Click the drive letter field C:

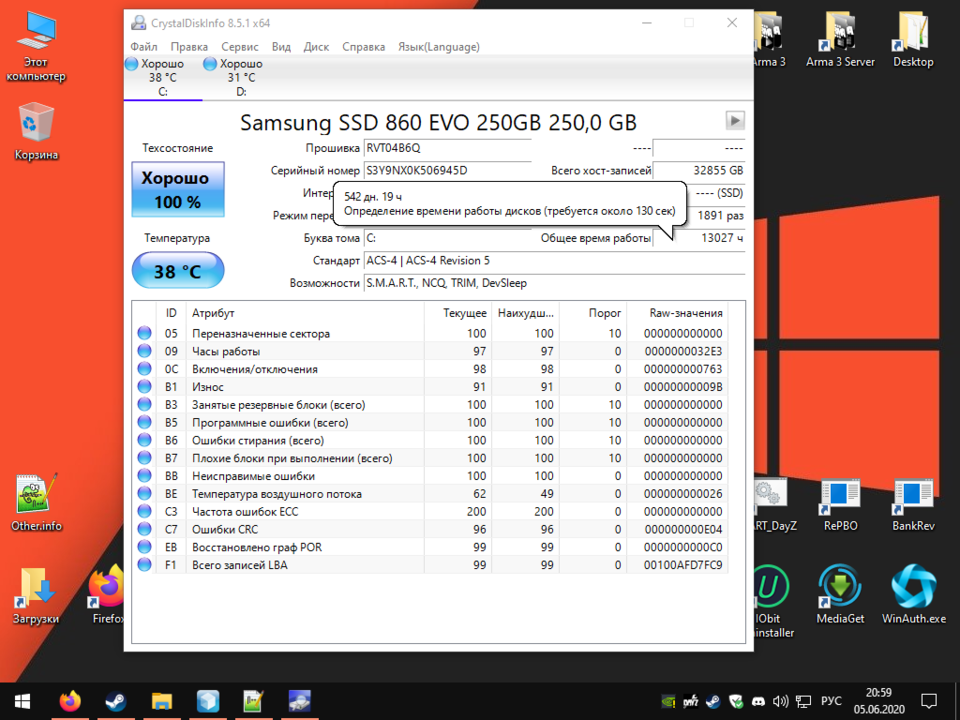coord(448,238)
